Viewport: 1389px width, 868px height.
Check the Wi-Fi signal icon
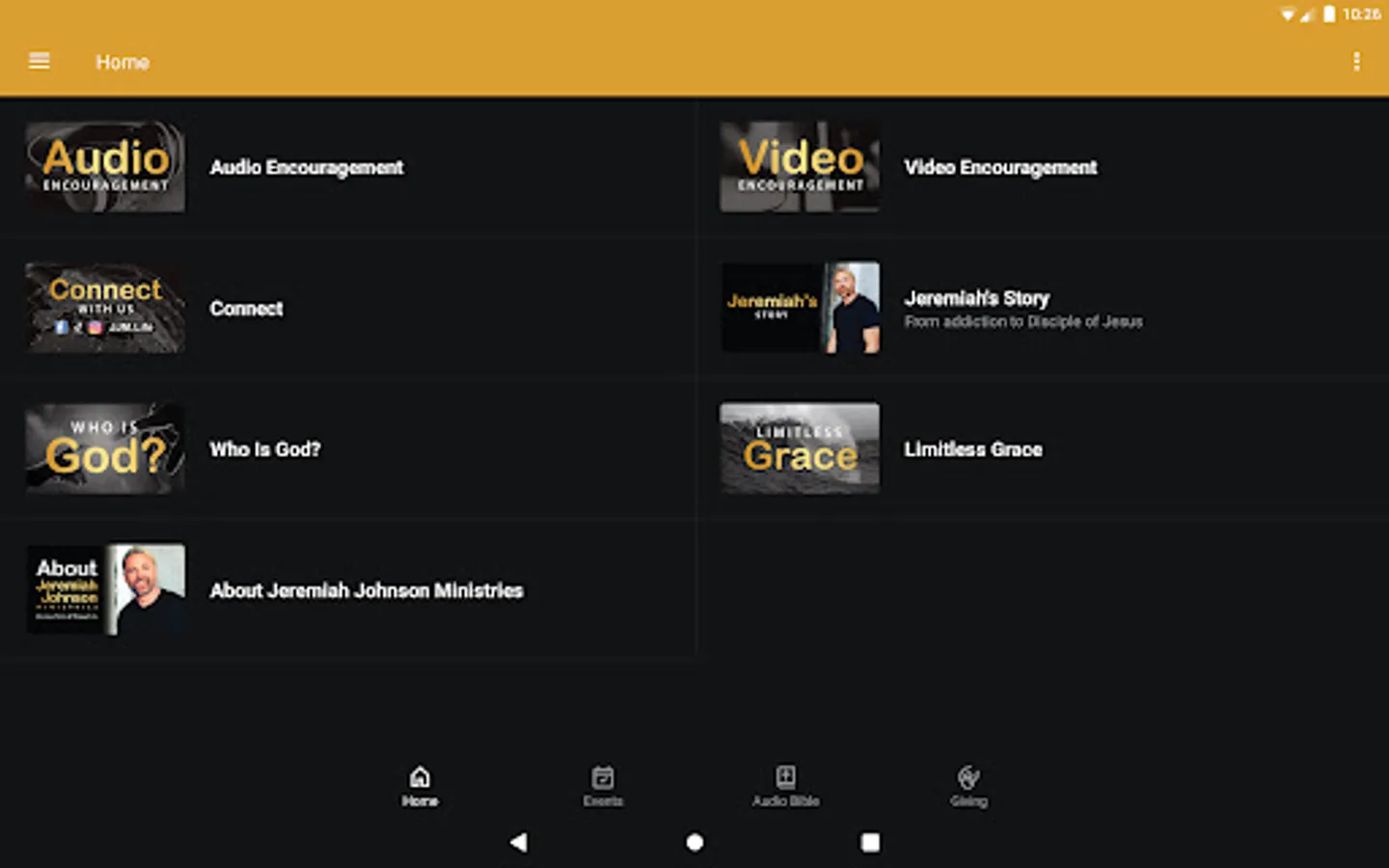point(1287,14)
